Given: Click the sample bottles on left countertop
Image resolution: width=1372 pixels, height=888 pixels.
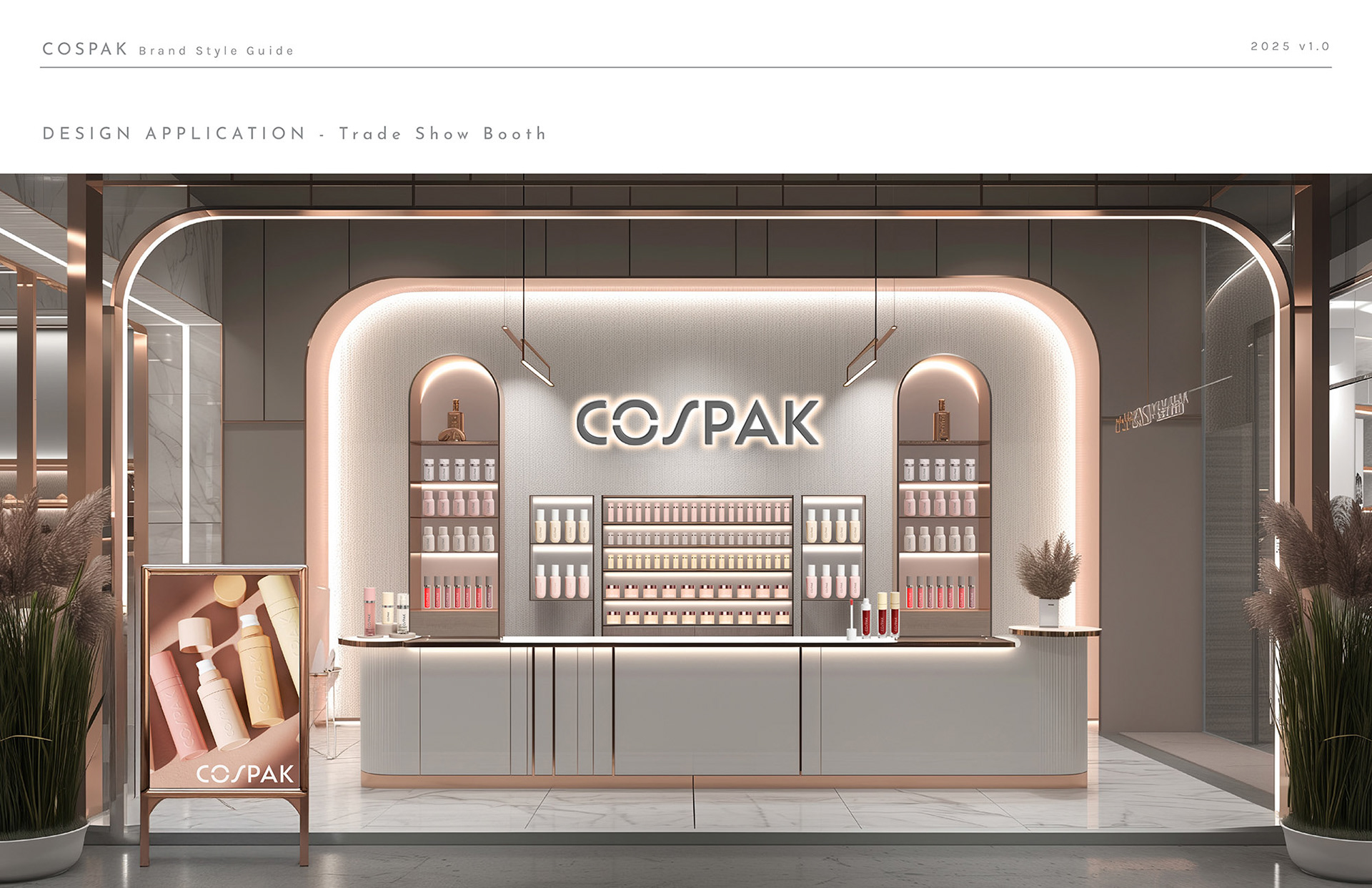Looking at the screenshot, I should pos(386,612).
